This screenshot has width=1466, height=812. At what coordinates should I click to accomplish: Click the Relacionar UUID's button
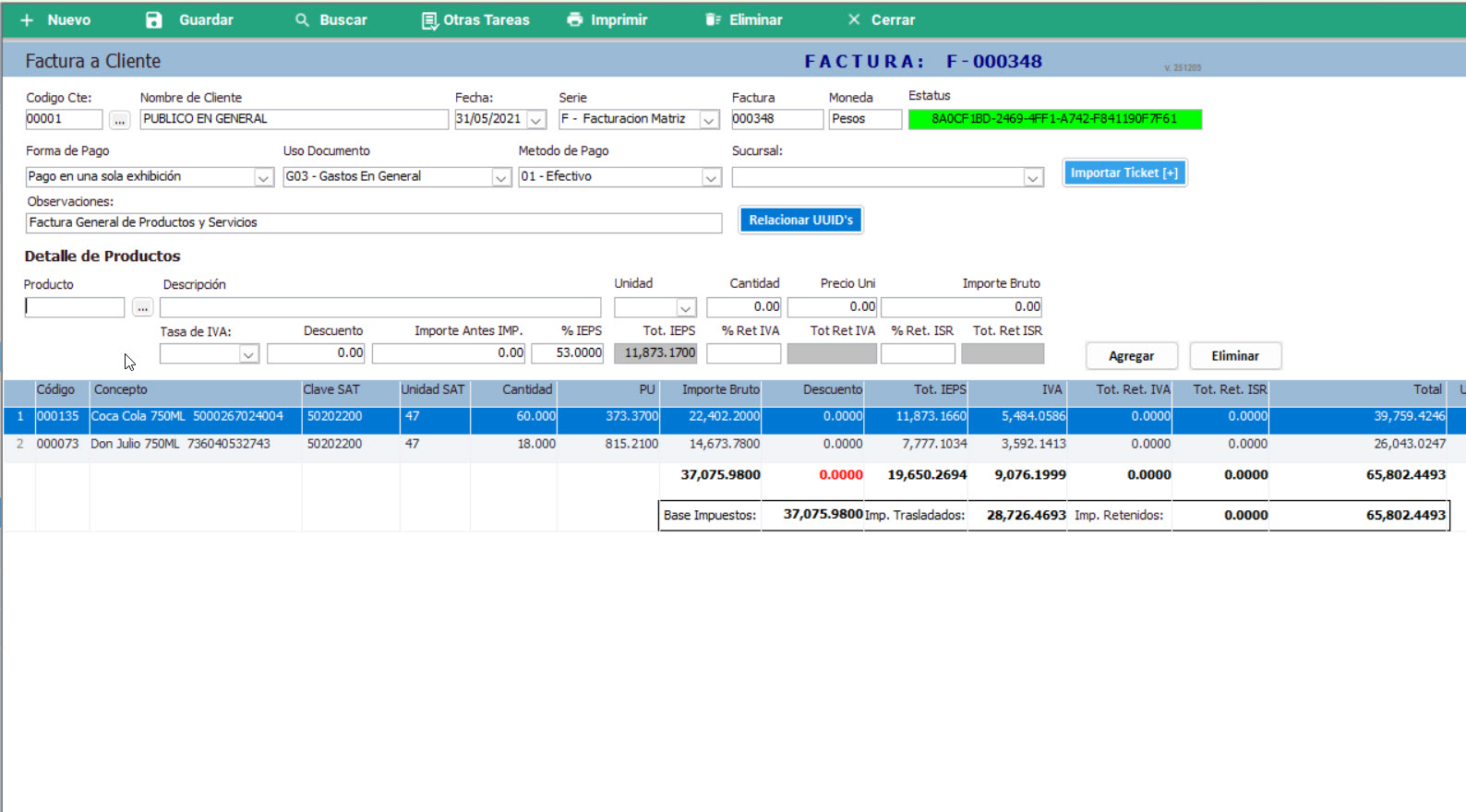click(800, 221)
